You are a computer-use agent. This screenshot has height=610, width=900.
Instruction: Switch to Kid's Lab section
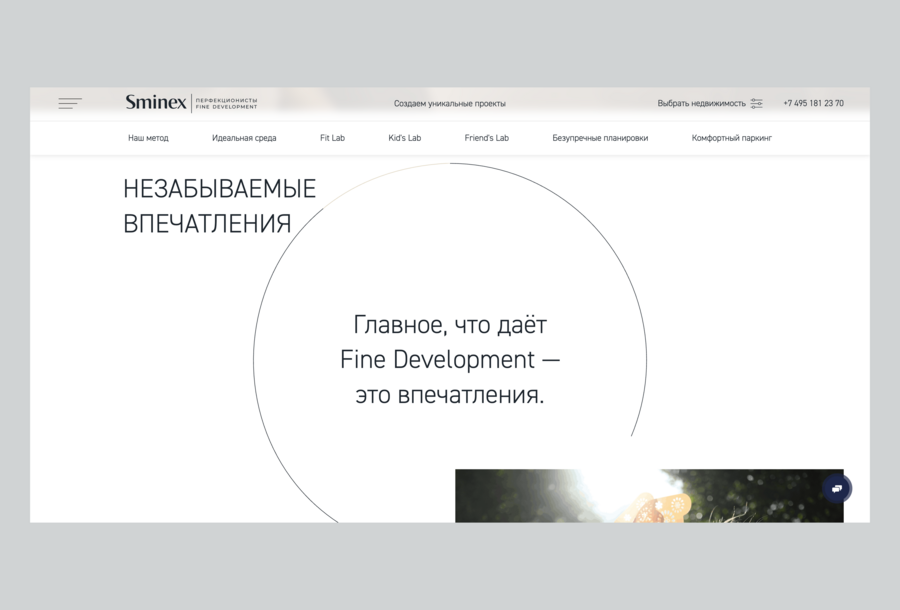click(405, 138)
